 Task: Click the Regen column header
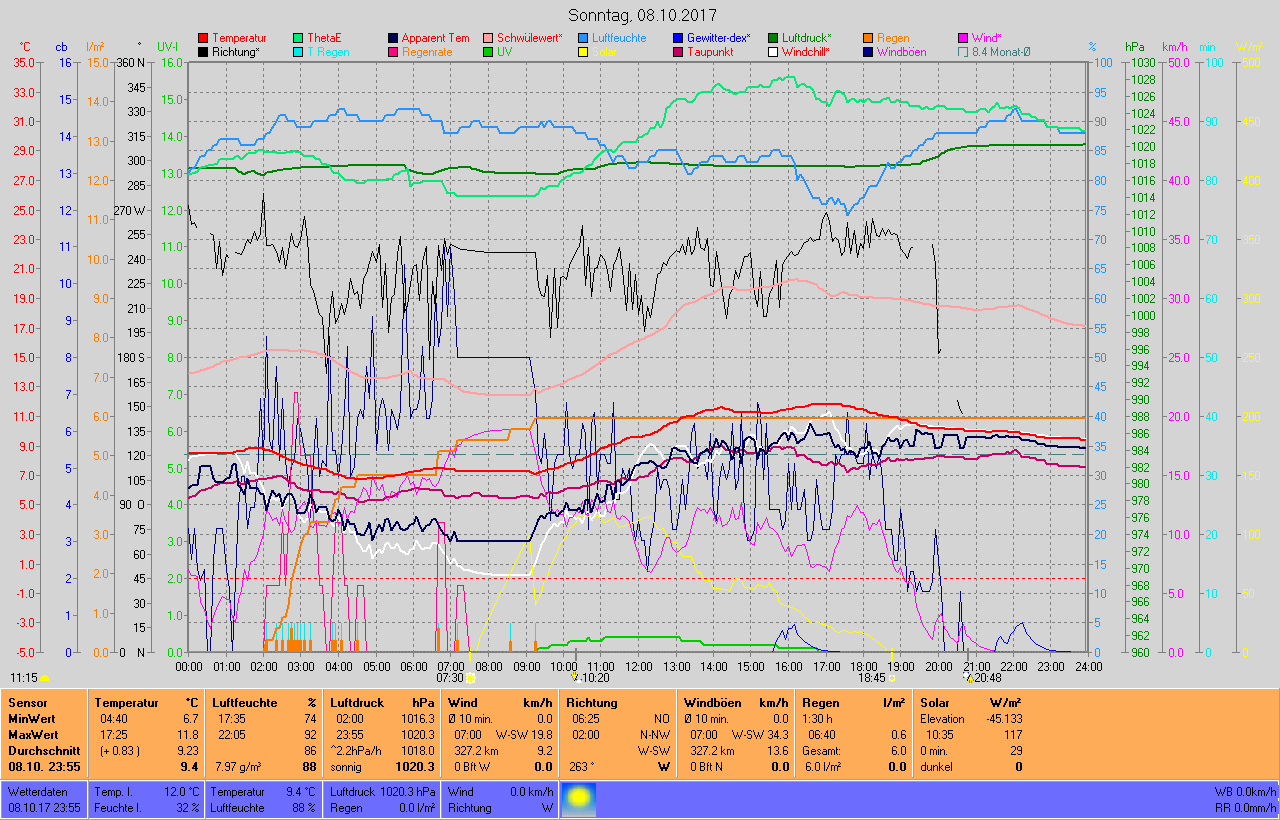[821, 703]
